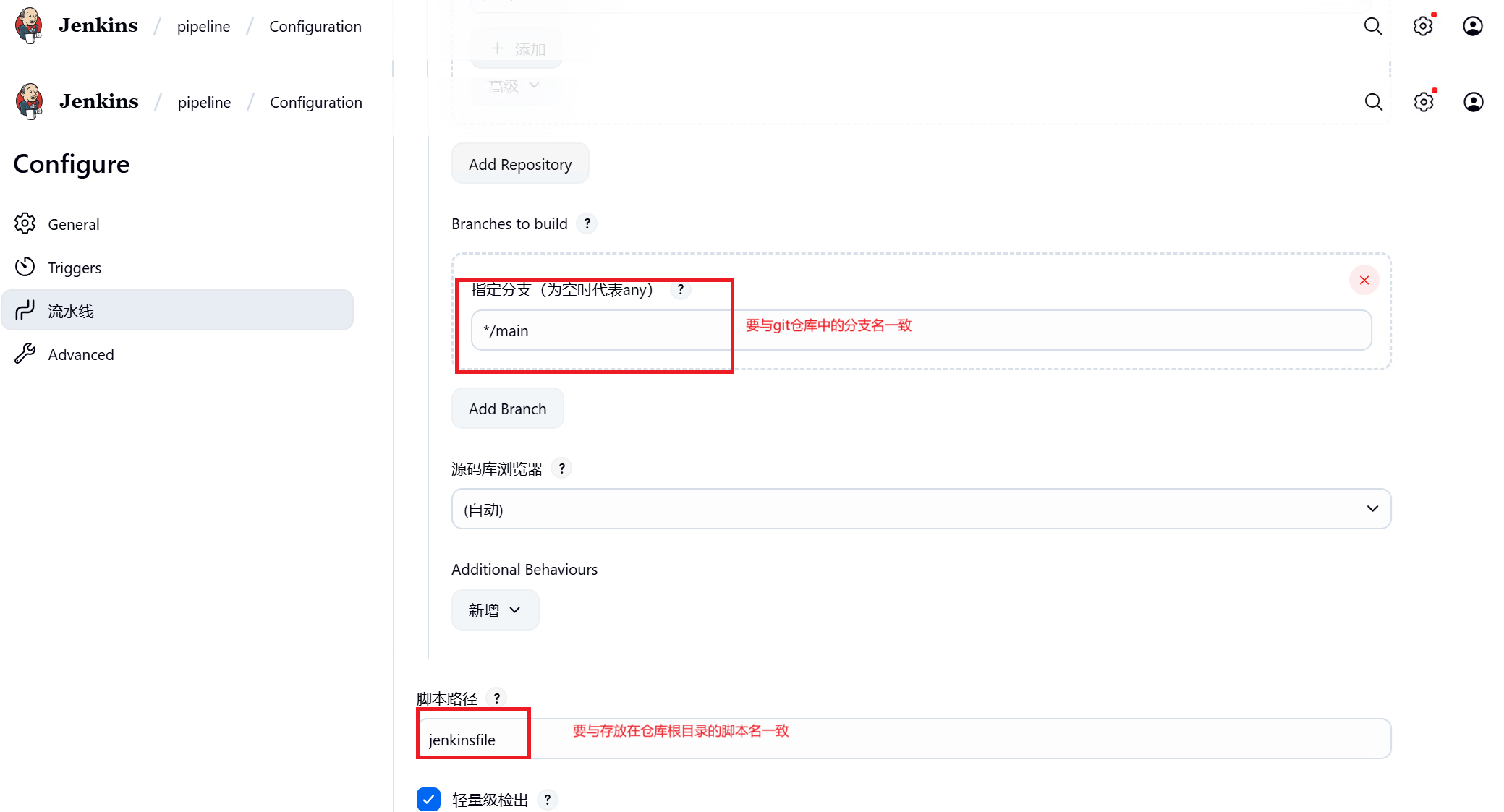
Task: Open settings gear icon in lower header
Action: point(1423,102)
